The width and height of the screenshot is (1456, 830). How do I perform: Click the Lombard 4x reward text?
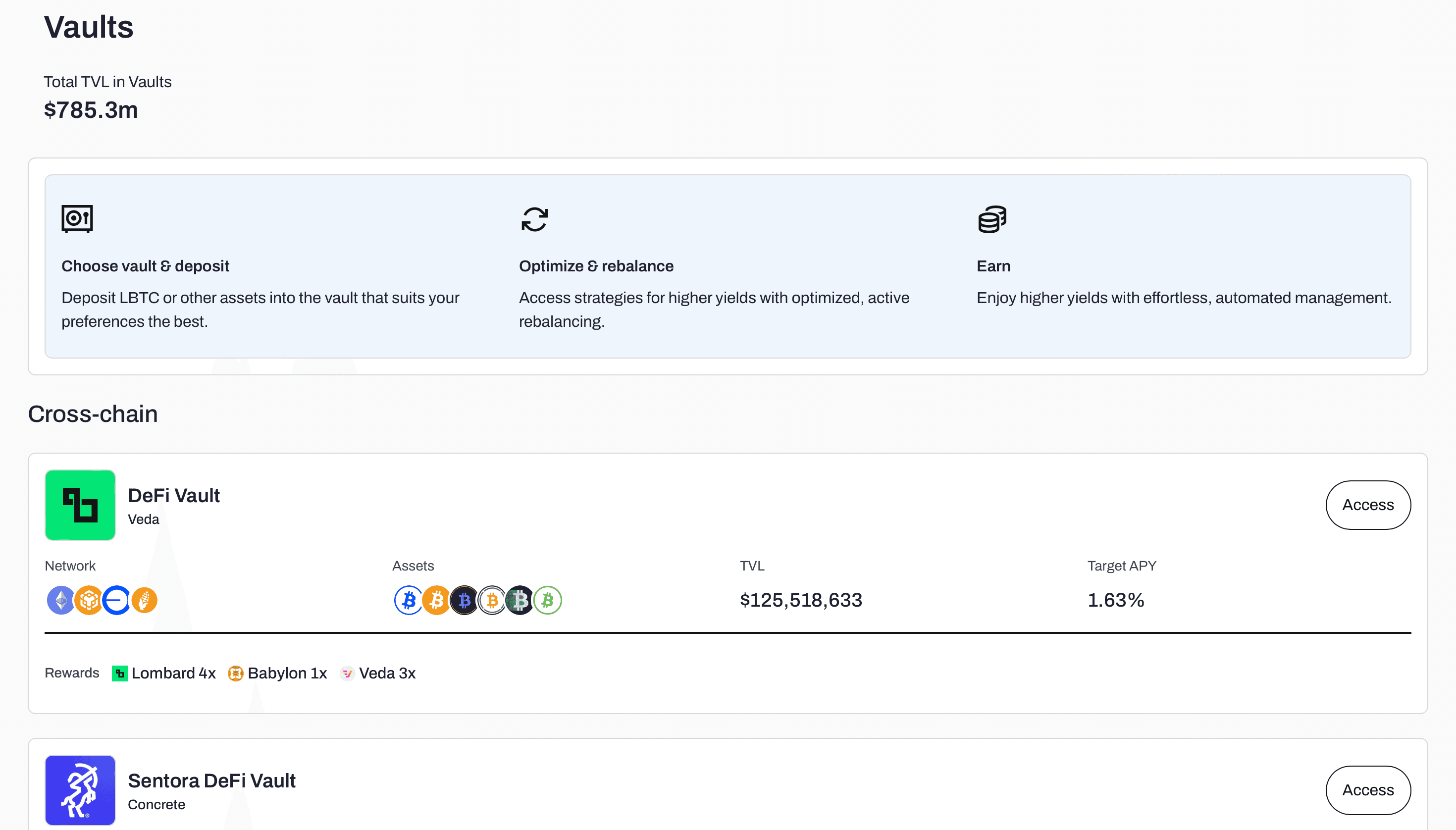click(173, 673)
